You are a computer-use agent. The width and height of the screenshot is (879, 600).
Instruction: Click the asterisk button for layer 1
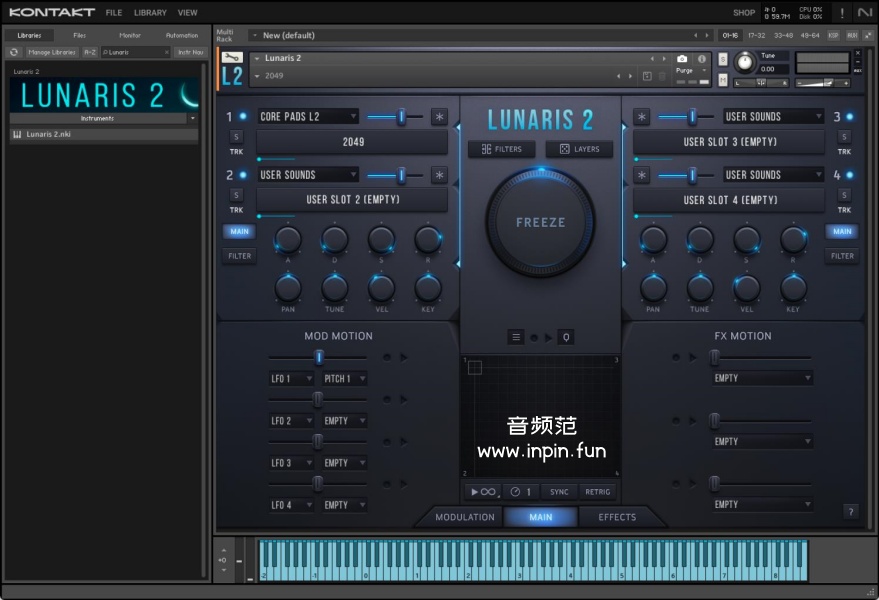[439, 117]
